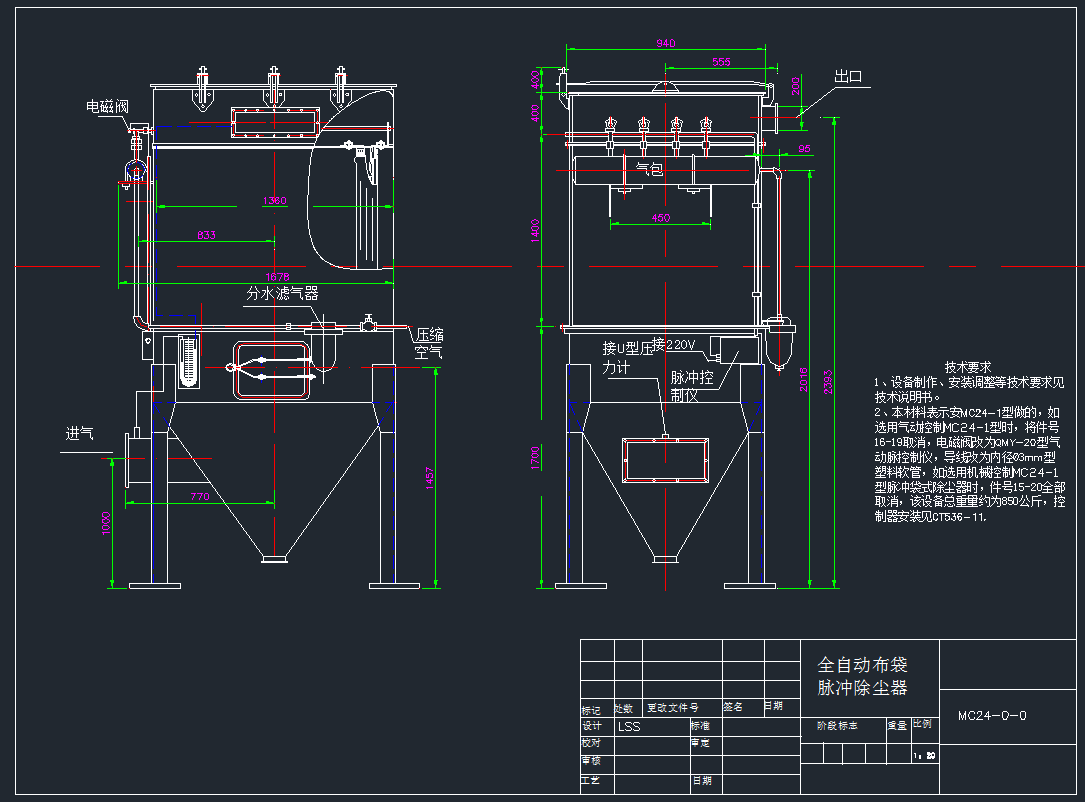Select the '接U型压力计' annotation

point(628,358)
